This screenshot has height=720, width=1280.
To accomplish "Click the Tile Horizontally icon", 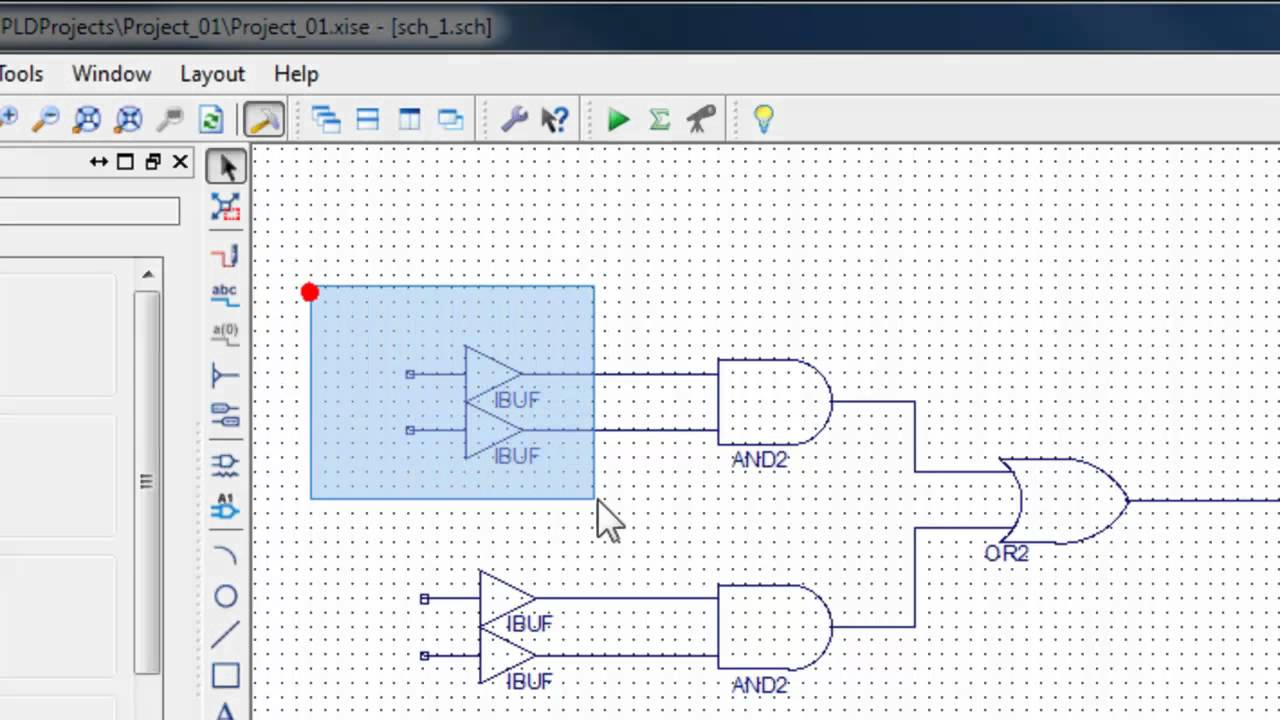I will point(368,120).
